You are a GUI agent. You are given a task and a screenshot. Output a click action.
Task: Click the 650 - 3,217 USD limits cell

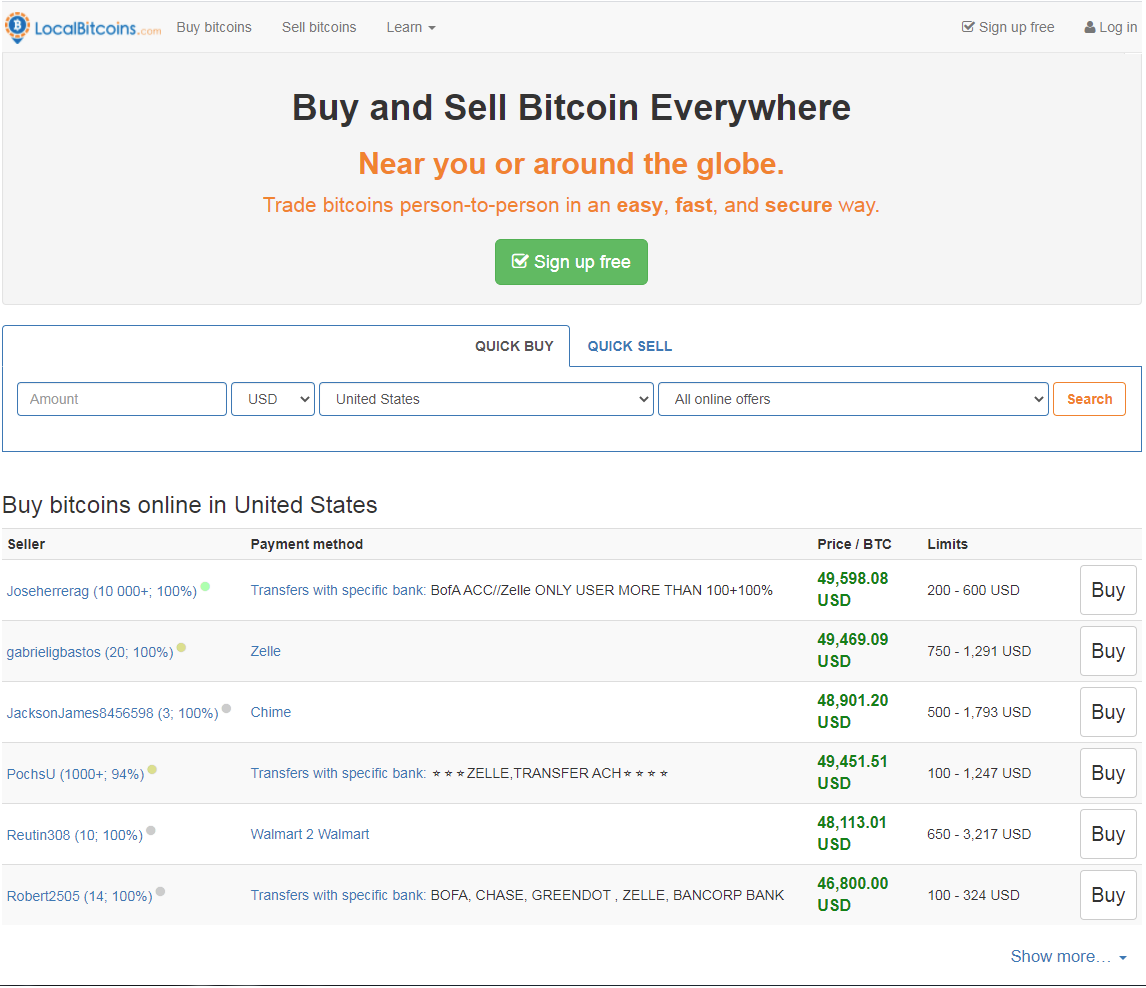(x=979, y=834)
